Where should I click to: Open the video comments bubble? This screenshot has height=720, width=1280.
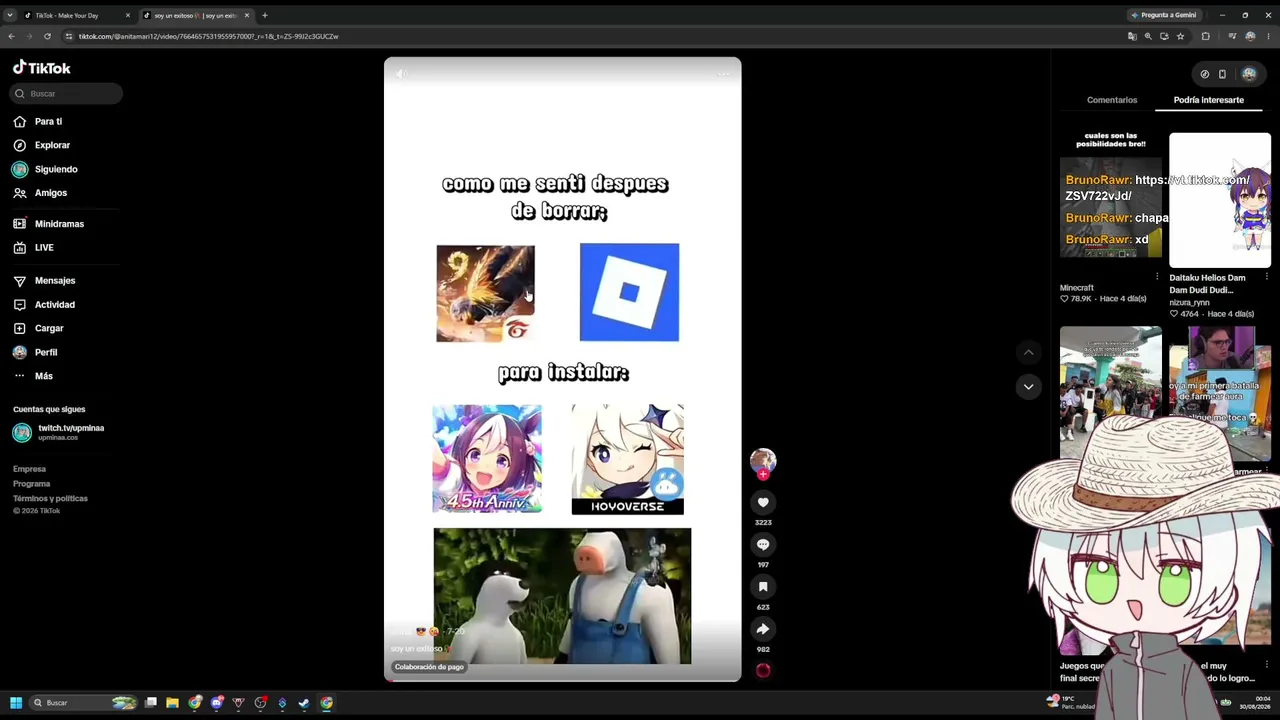(x=763, y=544)
